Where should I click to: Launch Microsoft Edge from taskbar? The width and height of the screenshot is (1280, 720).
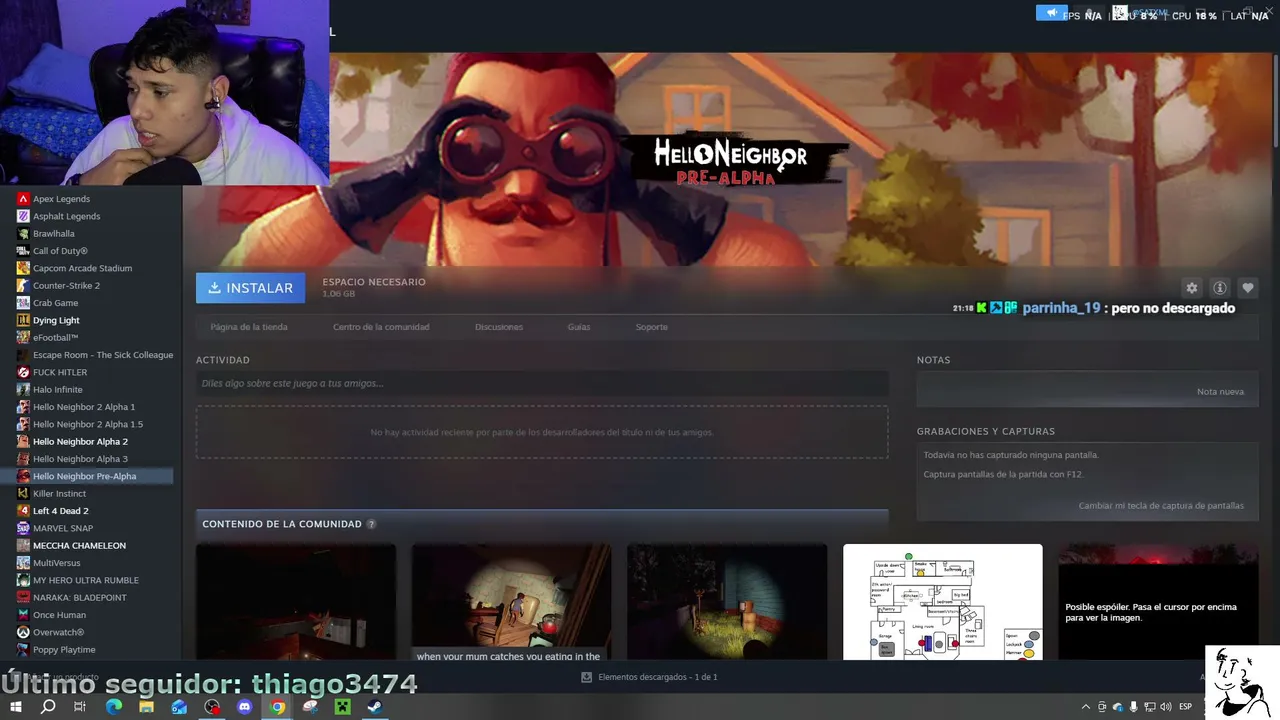pos(113,707)
